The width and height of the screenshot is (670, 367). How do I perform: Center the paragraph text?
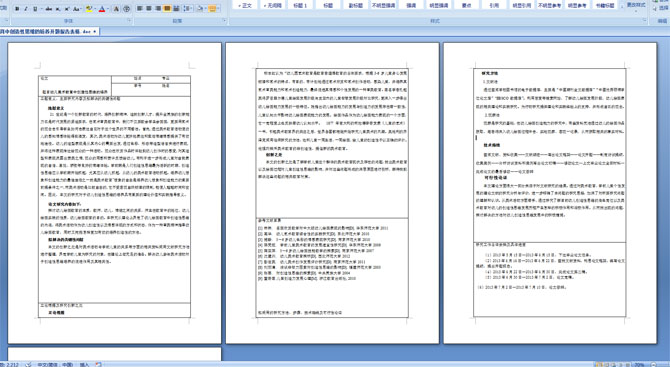click(x=149, y=9)
